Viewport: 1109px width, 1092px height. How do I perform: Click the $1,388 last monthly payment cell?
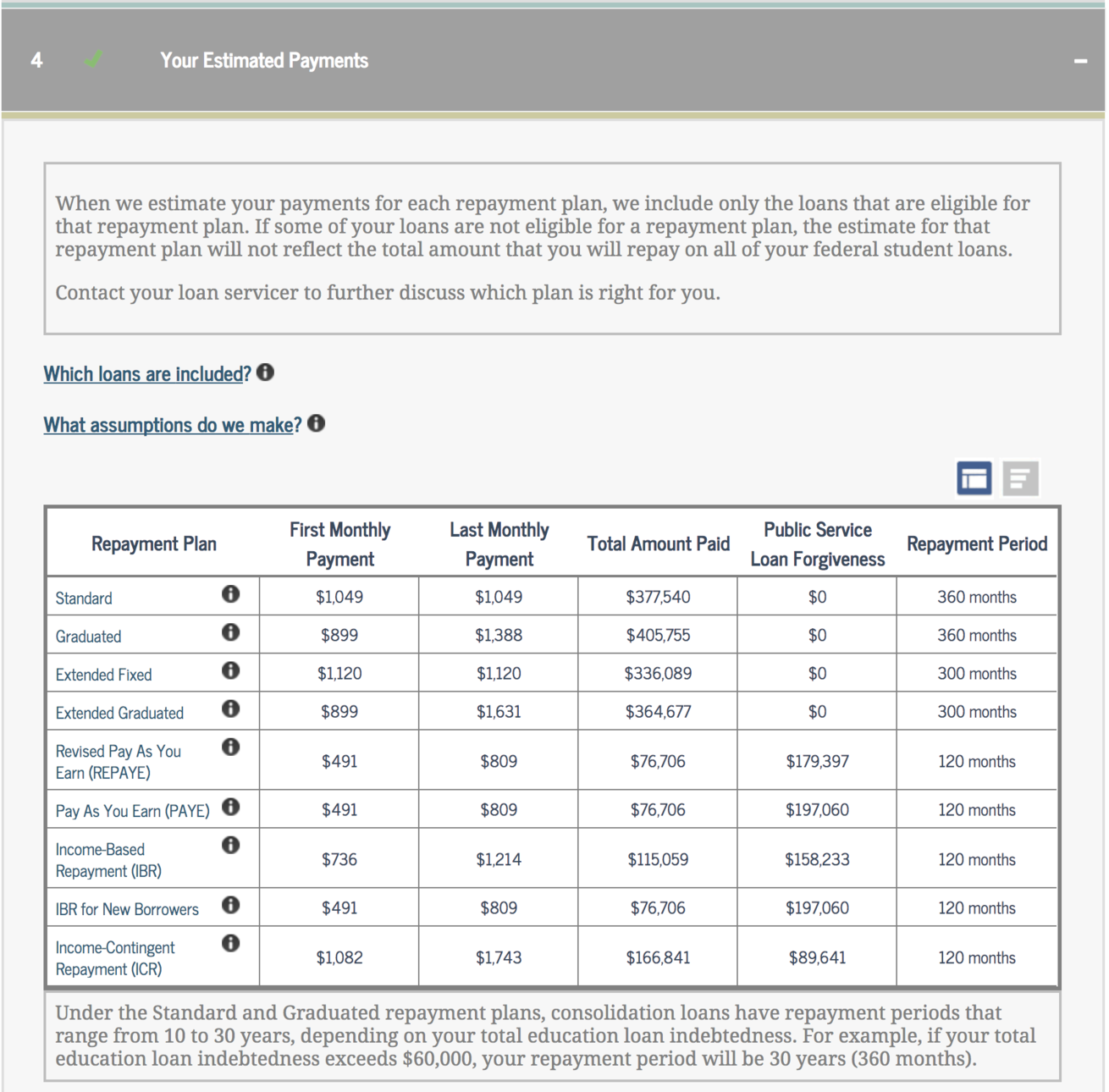pos(499,635)
